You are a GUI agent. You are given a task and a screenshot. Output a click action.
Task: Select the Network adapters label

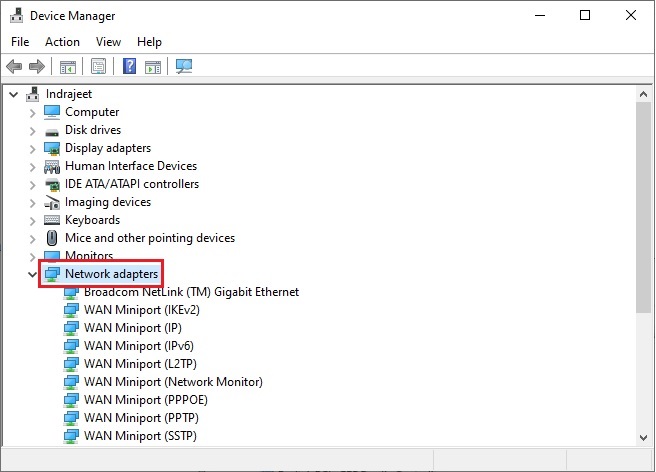(x=112, y=274)
